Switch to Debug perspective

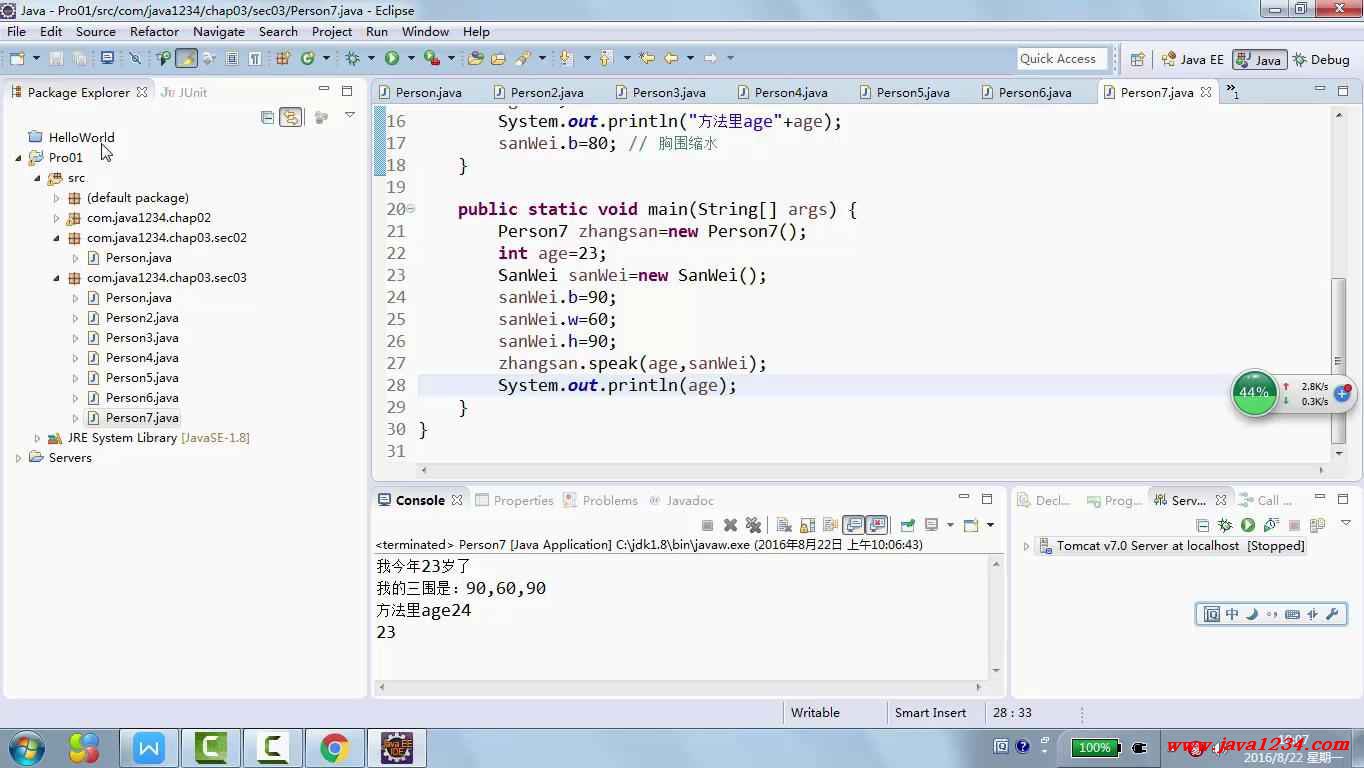click(x=1321, y=59)
